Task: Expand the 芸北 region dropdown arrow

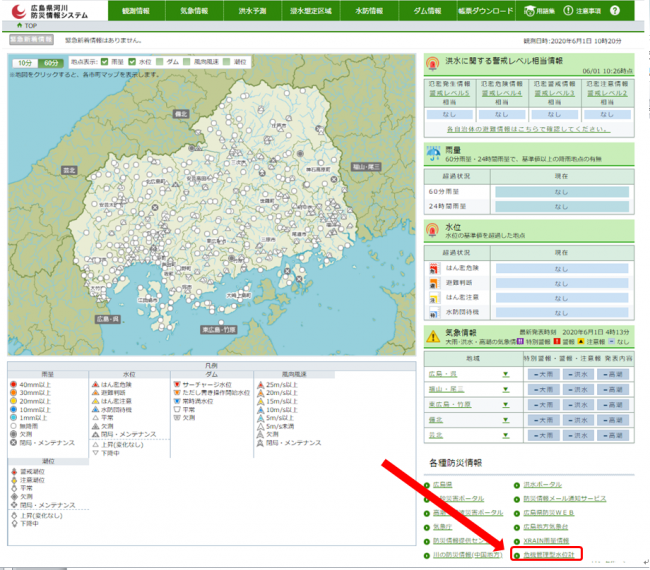Action: pyautogui.click(x=506, y=436)
